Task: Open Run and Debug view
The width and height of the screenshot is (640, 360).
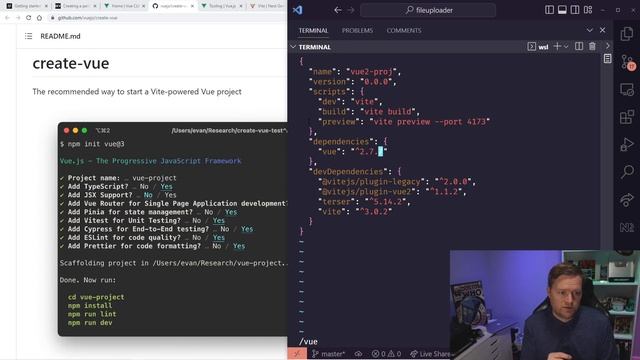Action: (x=627, y=144)
